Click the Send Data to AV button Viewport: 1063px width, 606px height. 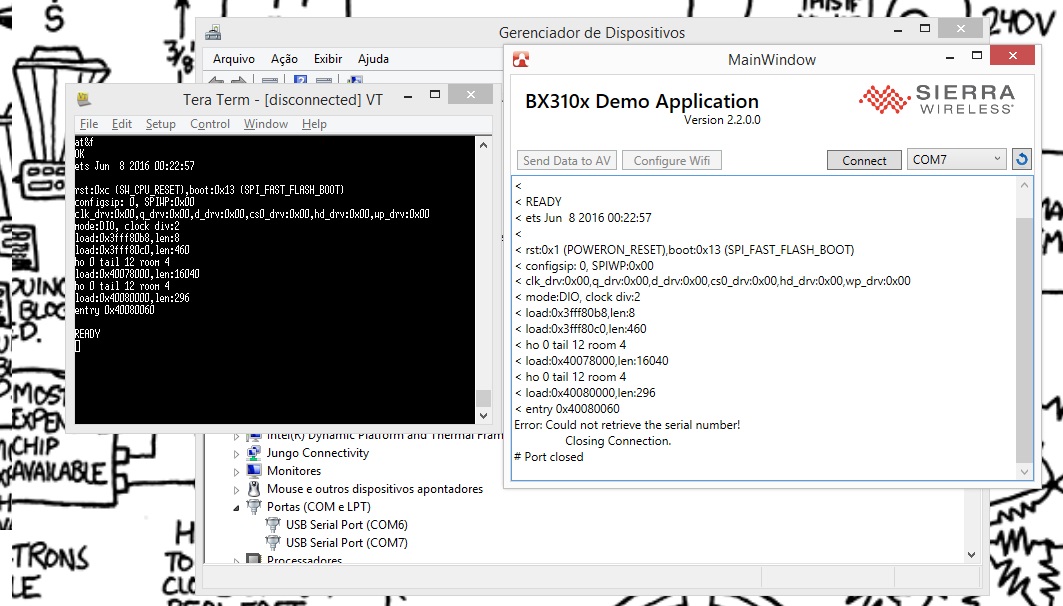567,161
